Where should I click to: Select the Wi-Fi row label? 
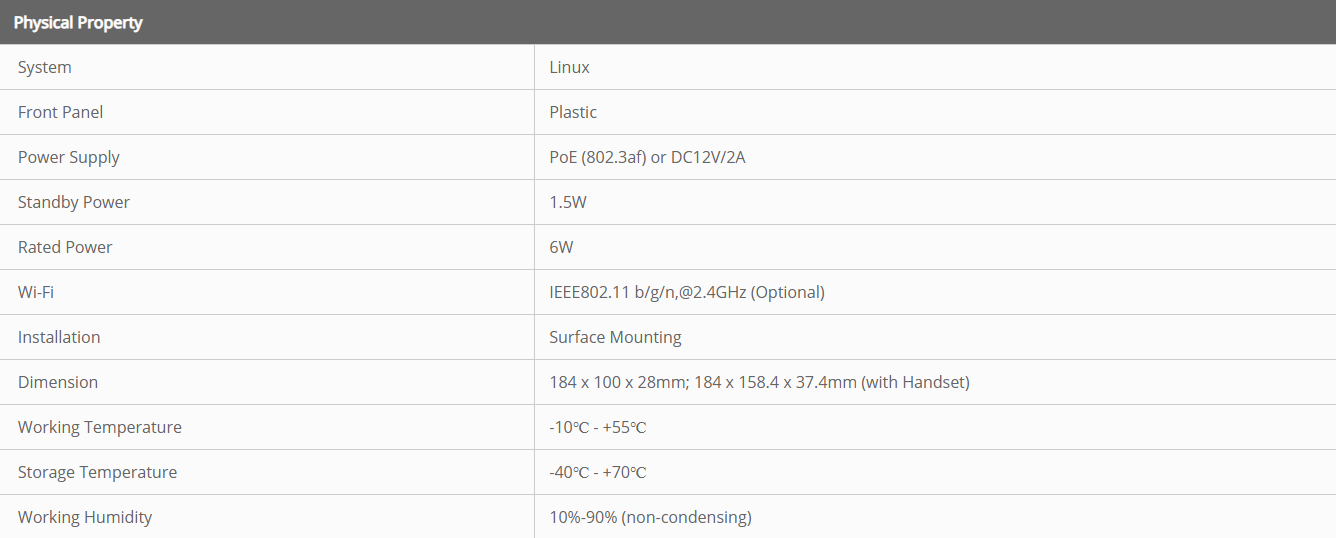(36, 292)
